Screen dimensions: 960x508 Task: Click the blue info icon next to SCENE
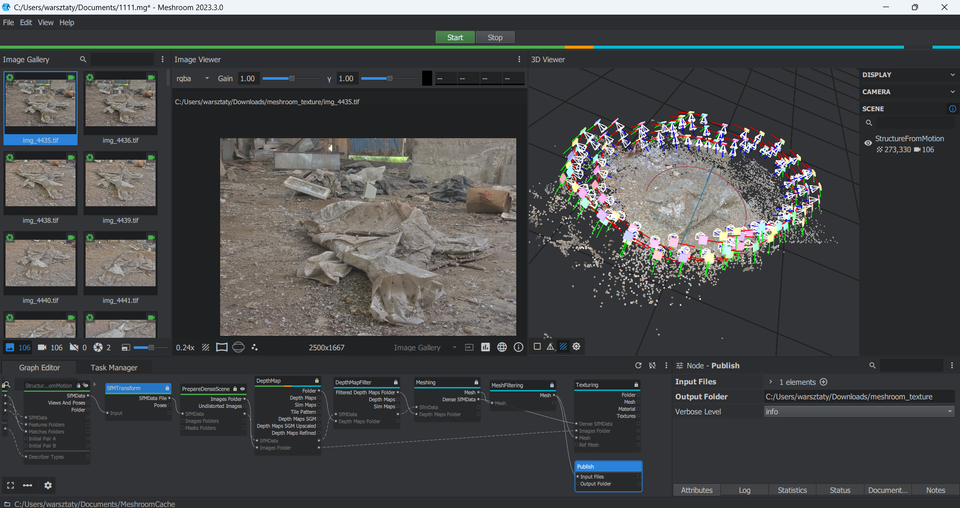pos(952,109)
